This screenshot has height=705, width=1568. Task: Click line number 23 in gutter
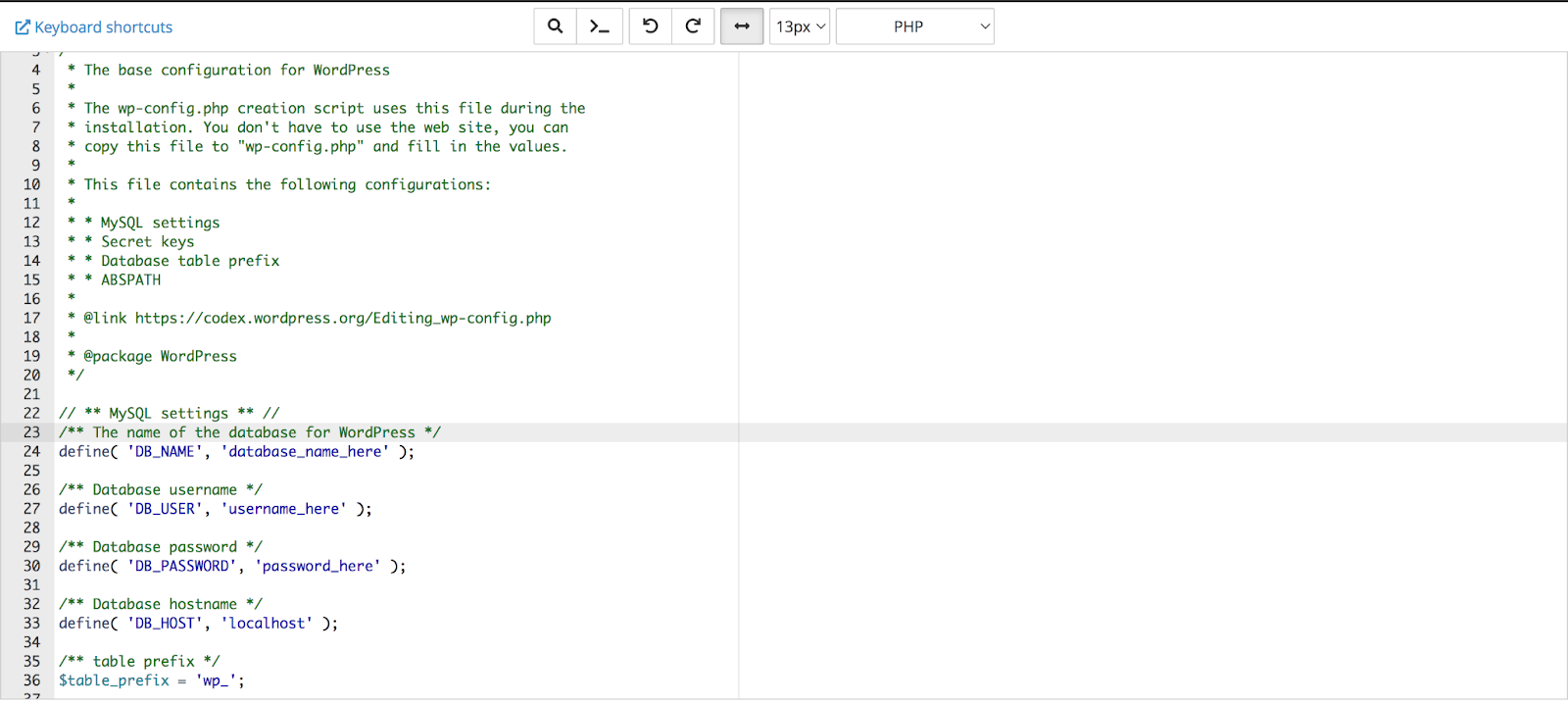[x=31, y=432]
